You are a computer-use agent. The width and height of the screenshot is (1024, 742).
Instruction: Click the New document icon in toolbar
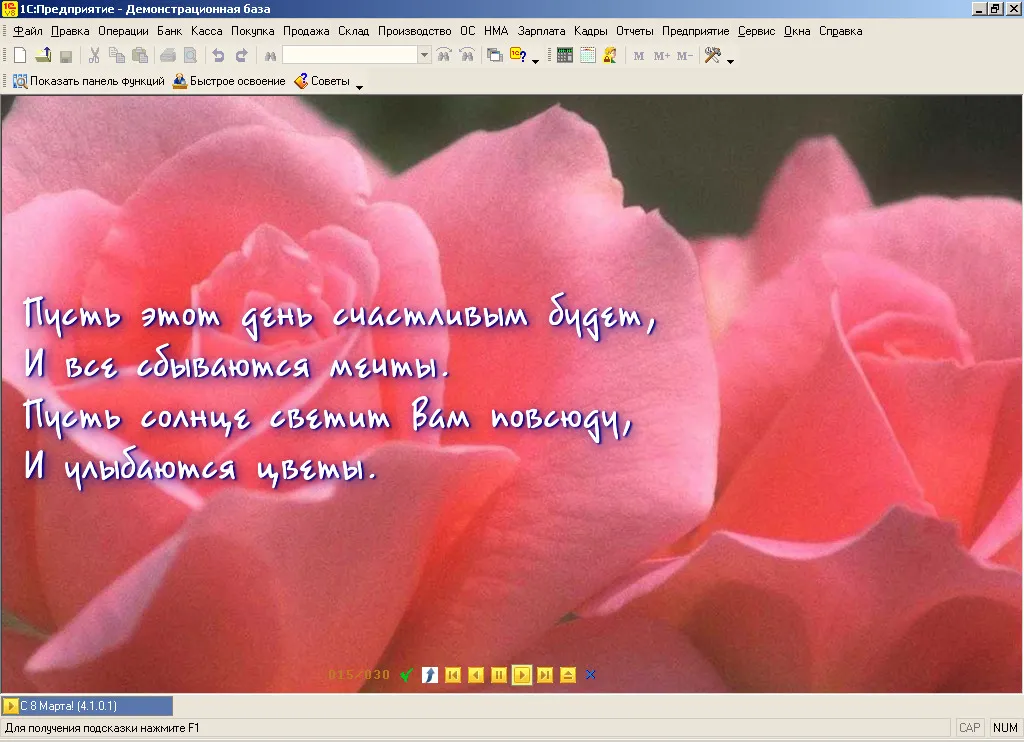coord(20,56)
